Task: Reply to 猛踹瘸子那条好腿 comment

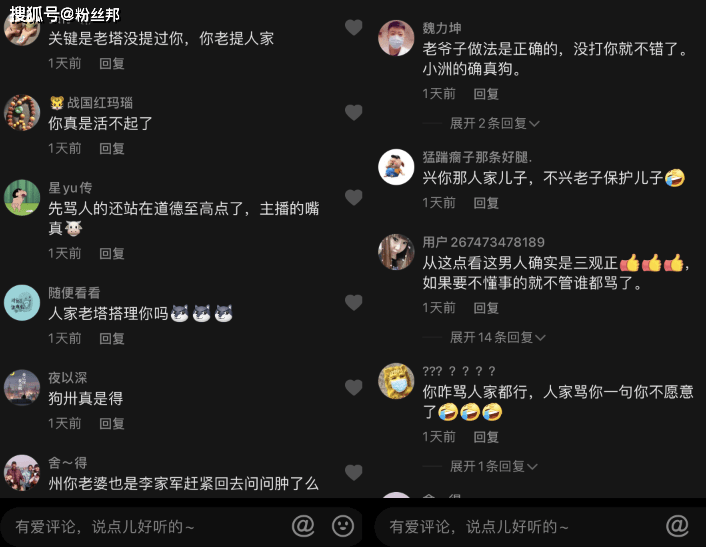Action: click(x=486, y=203)
